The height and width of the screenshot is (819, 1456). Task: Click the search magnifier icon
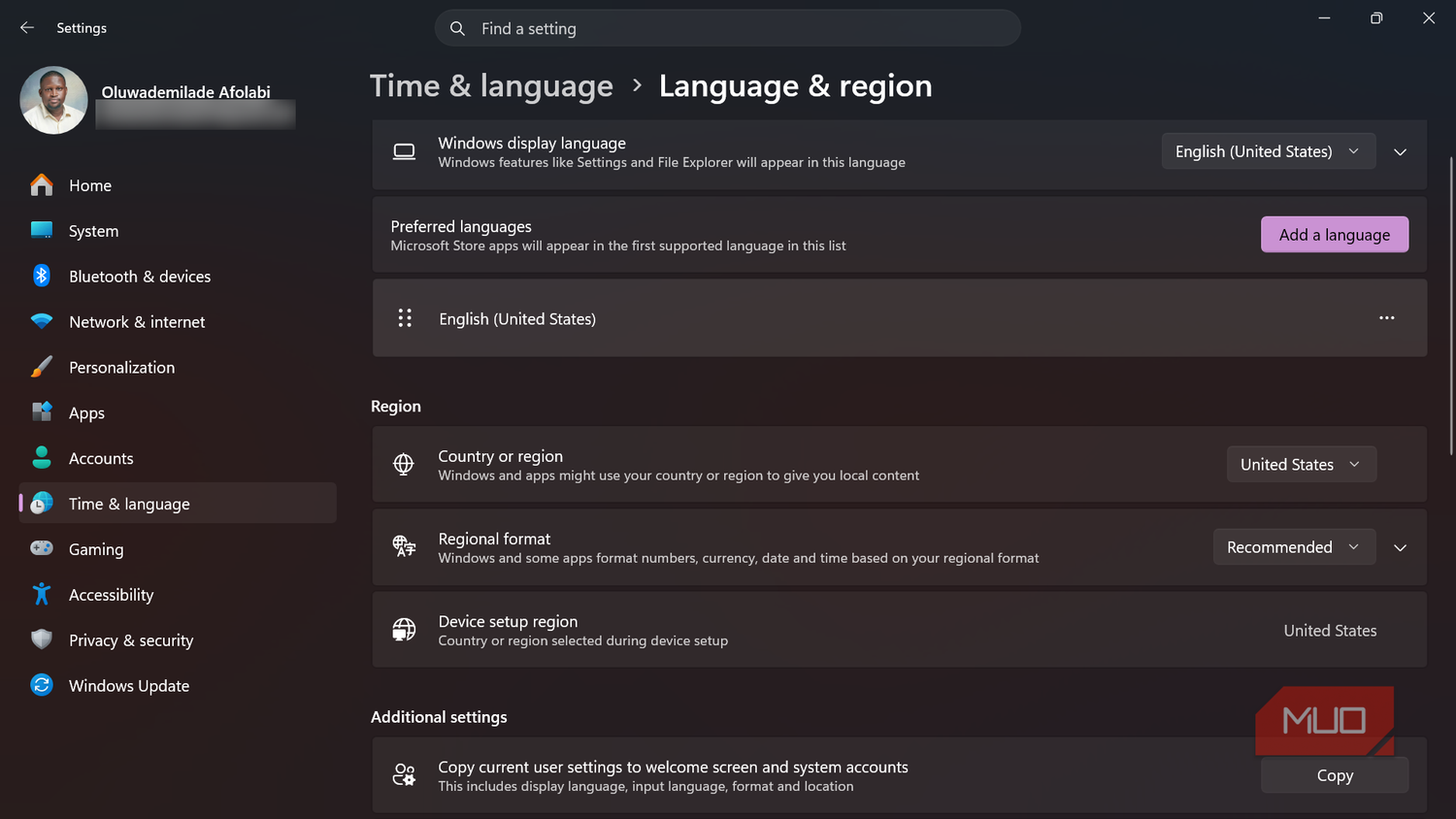(x=457, y=28)
